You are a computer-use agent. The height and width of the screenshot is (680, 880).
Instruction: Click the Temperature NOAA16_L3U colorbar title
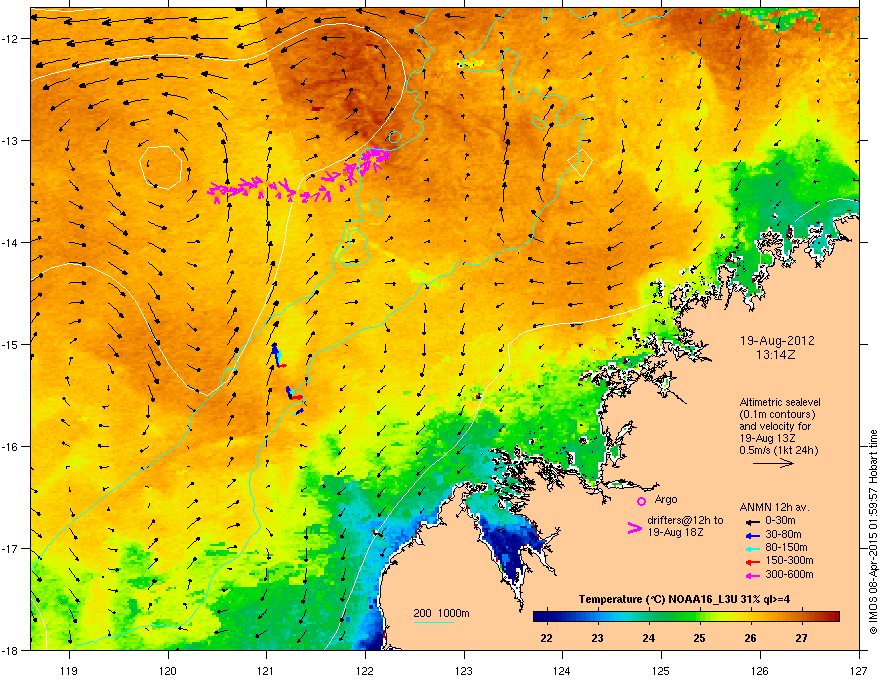pyautogui.click(x=684, y=599)
